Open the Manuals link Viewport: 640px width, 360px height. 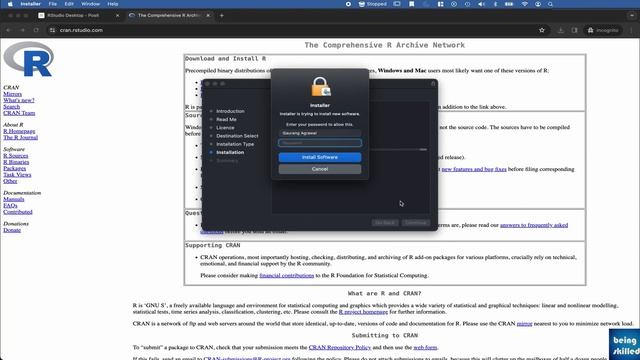13,199
